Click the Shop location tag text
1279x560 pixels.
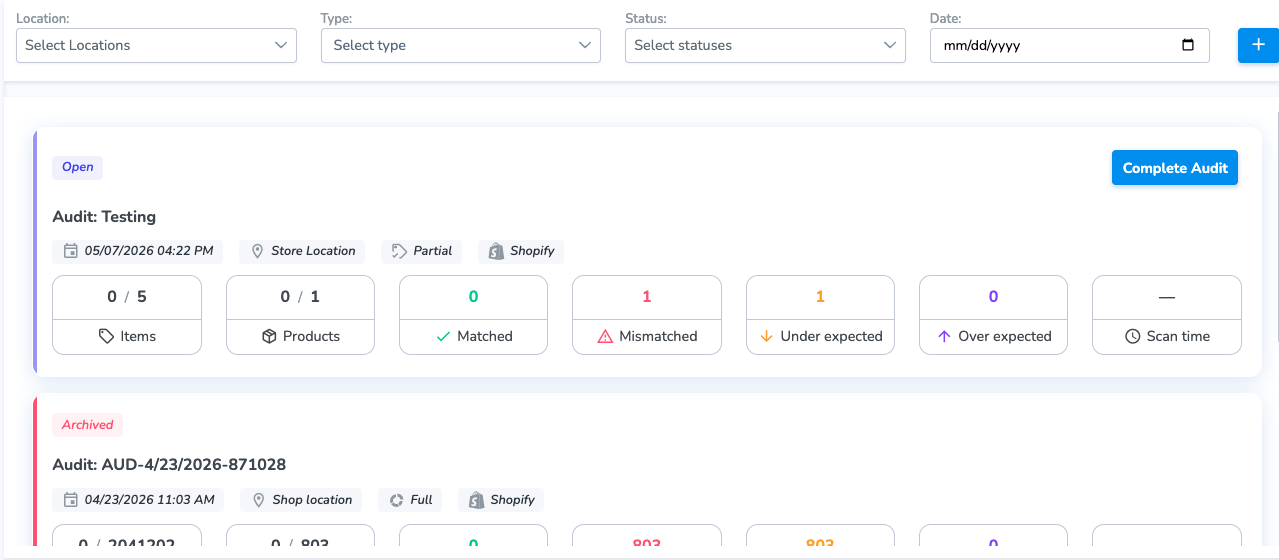pyautogui.click(x=313, y=500)
